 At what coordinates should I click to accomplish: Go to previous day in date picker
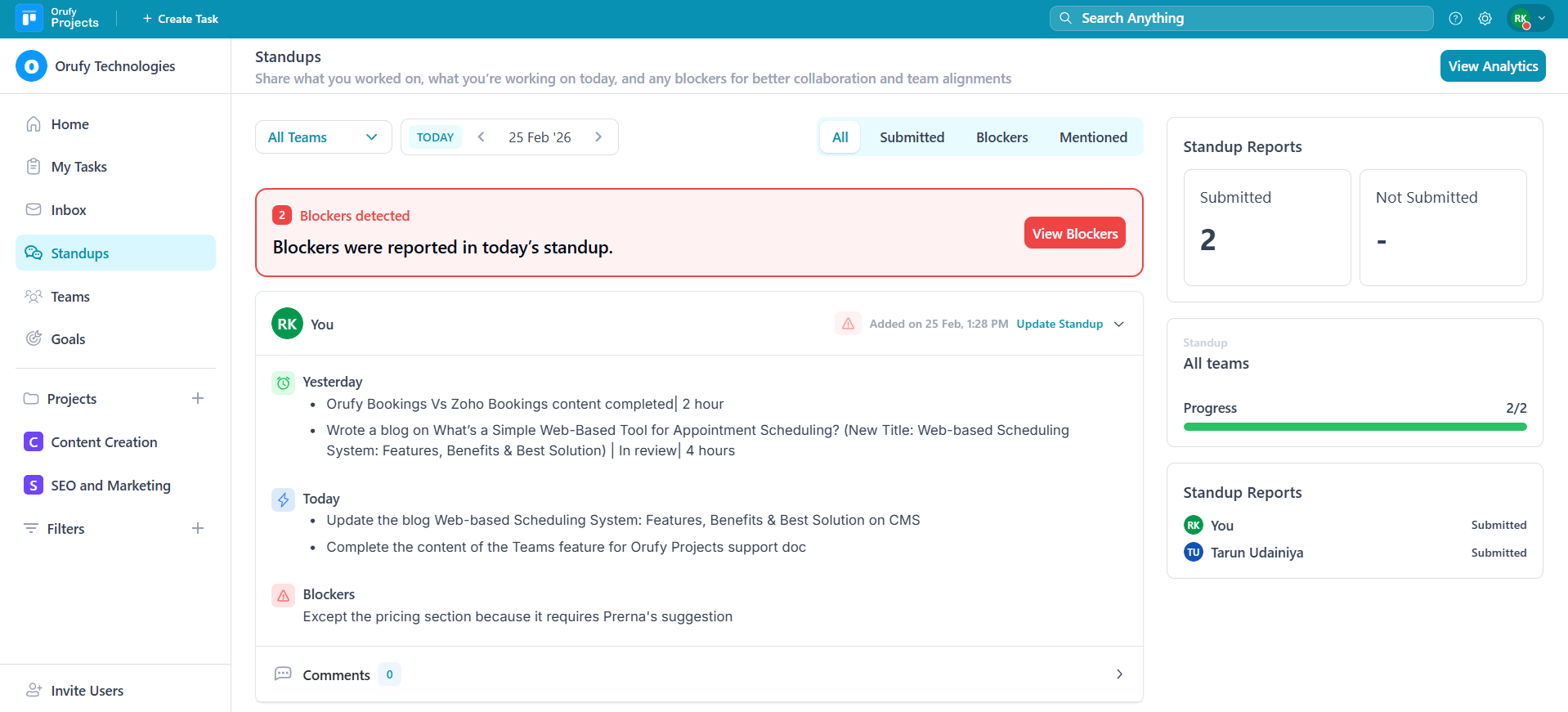coord(482,137)
